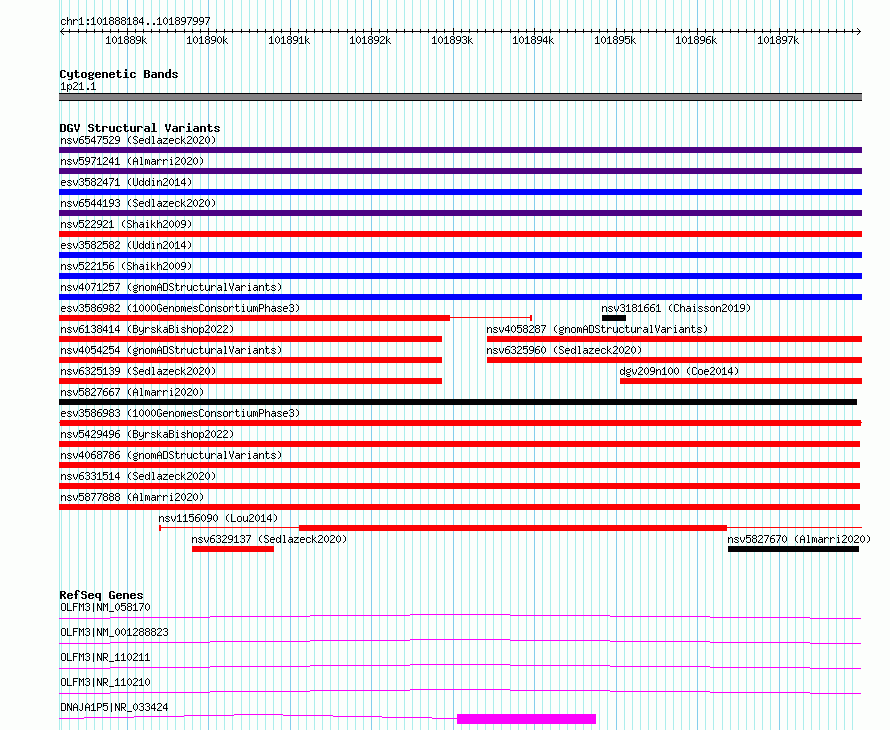The width and height of the screenshot is (890, 730).
Task: Click the chr1:101888184..101897997 coordinate label
Action: pos(135,21)
